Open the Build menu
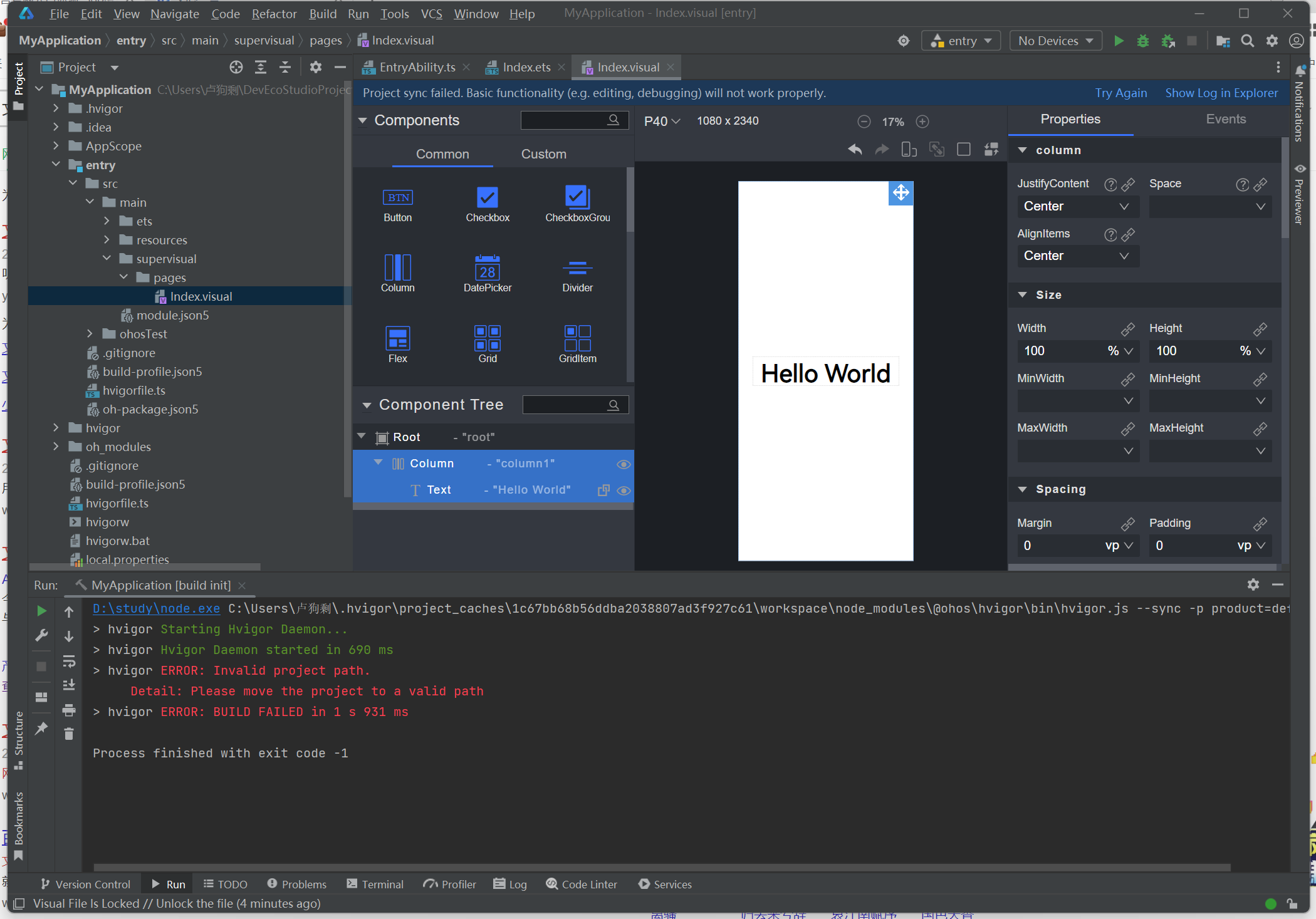This screenshot has height=919, width=1316. pyautogui.click(x=323, y=14)
